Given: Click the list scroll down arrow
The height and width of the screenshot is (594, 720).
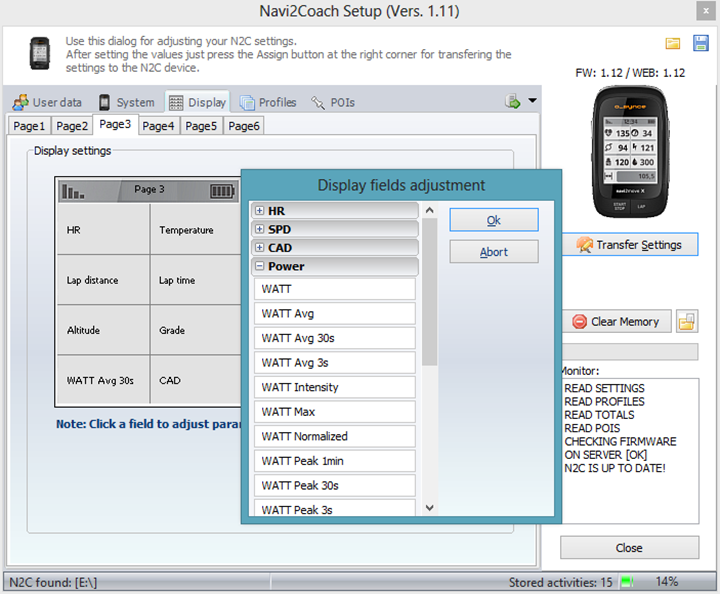Looking at the screenshot, I should 429,508.
